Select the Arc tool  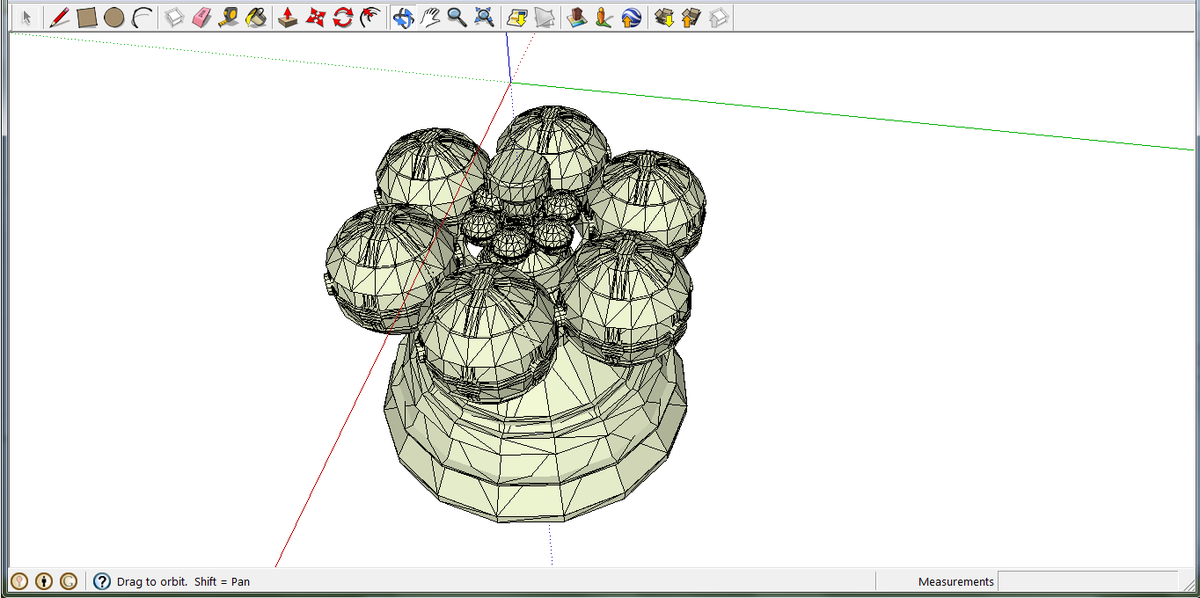point(142,17)
